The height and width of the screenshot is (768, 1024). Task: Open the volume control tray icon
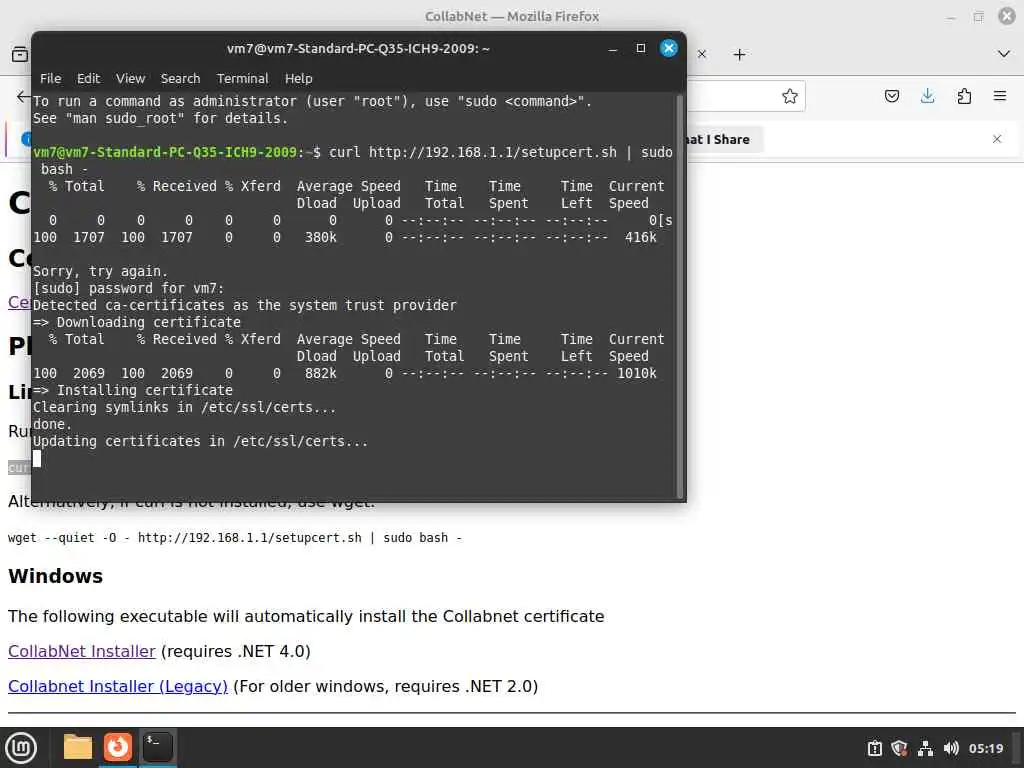pos(951,748)
